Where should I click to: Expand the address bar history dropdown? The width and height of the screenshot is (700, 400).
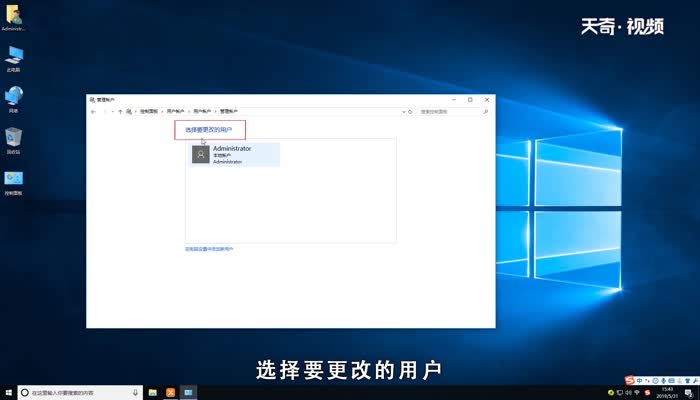click(x=404, y=112)
